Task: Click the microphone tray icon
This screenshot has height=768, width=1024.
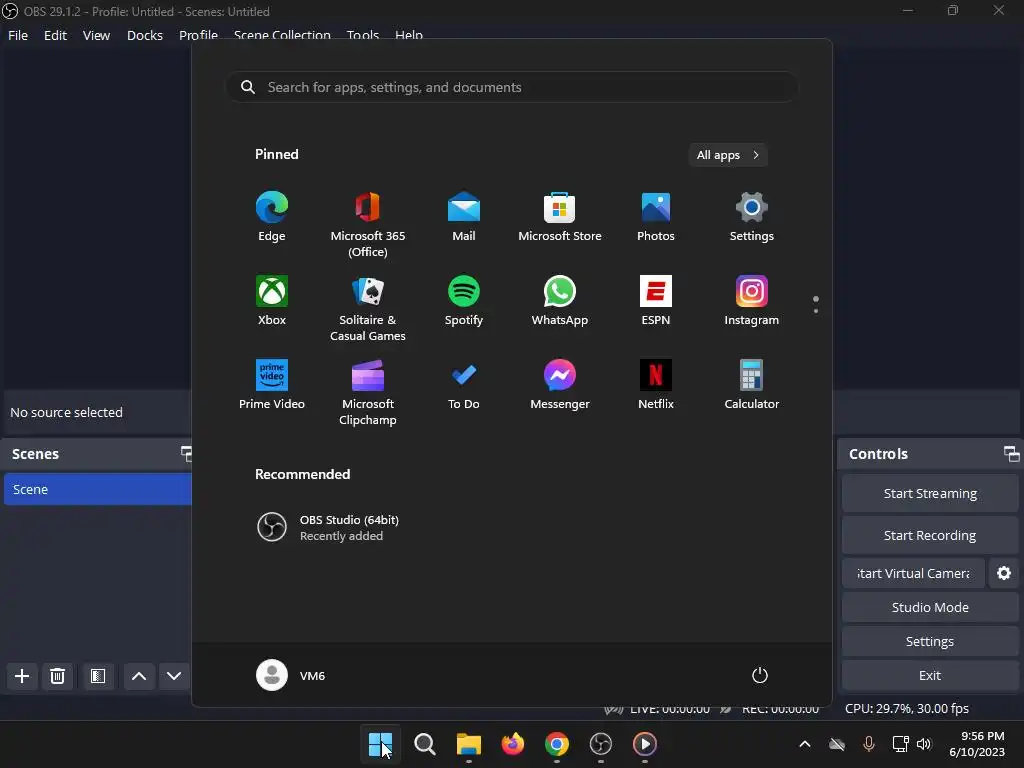Action: [x=869, y=744]
